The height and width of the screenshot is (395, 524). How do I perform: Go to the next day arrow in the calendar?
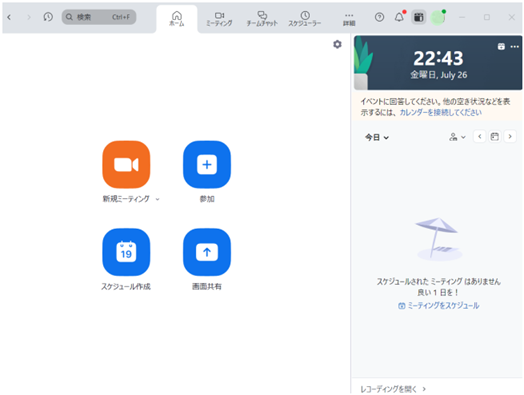510,136
